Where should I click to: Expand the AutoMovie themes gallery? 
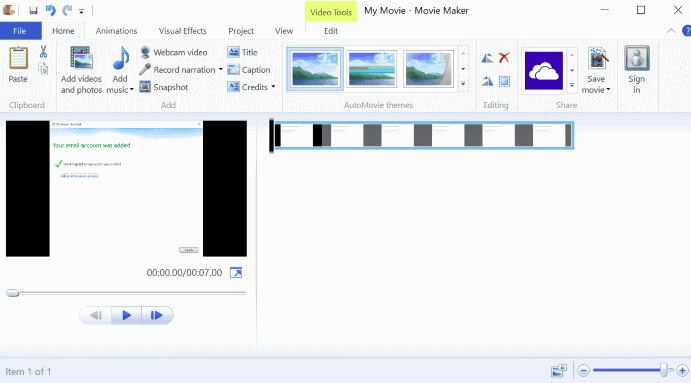pos(463,83)
